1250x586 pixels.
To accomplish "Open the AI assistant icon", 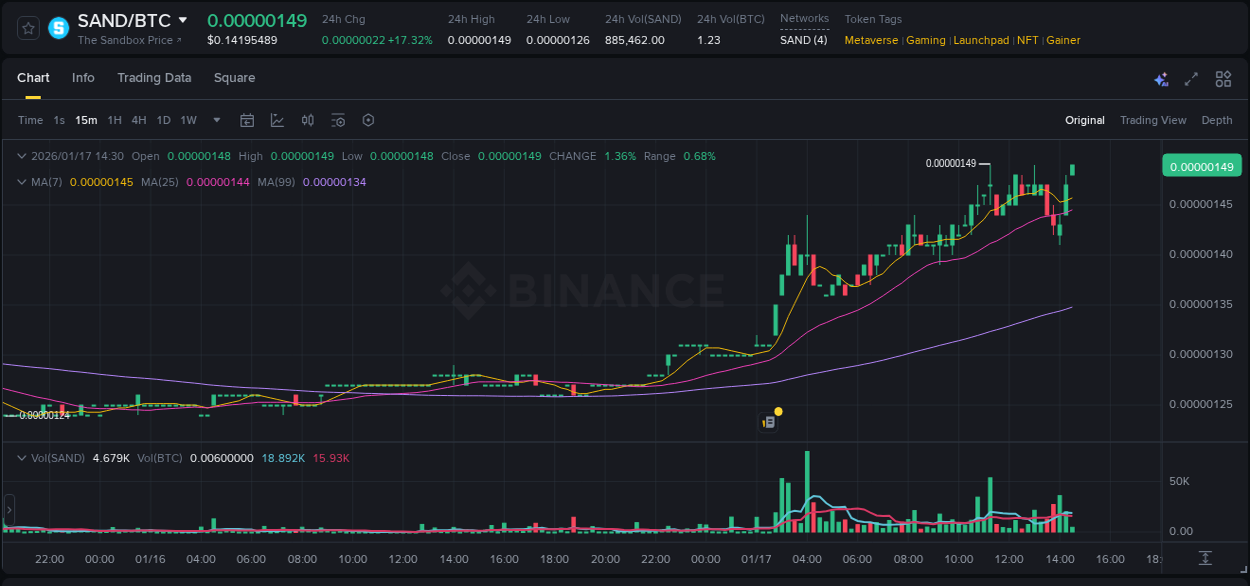I will tap(1161, 78).
